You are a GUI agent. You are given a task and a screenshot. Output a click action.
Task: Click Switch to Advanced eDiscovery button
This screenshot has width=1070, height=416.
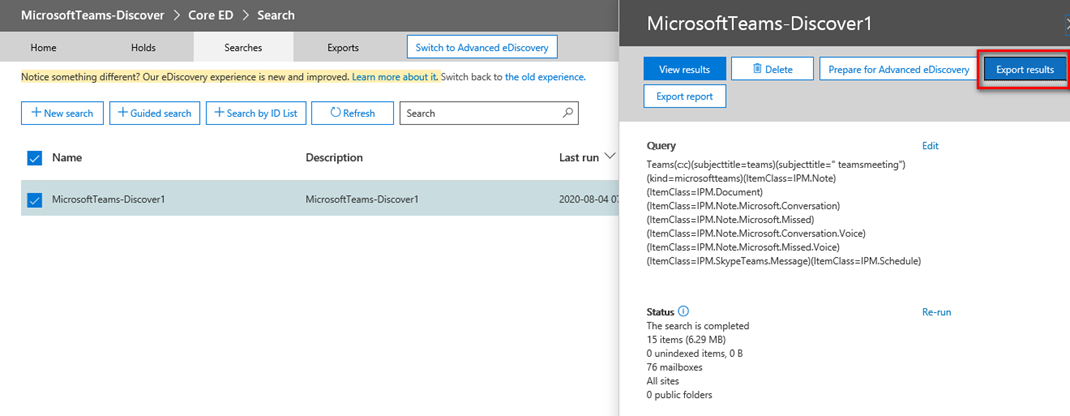(482, 48)
